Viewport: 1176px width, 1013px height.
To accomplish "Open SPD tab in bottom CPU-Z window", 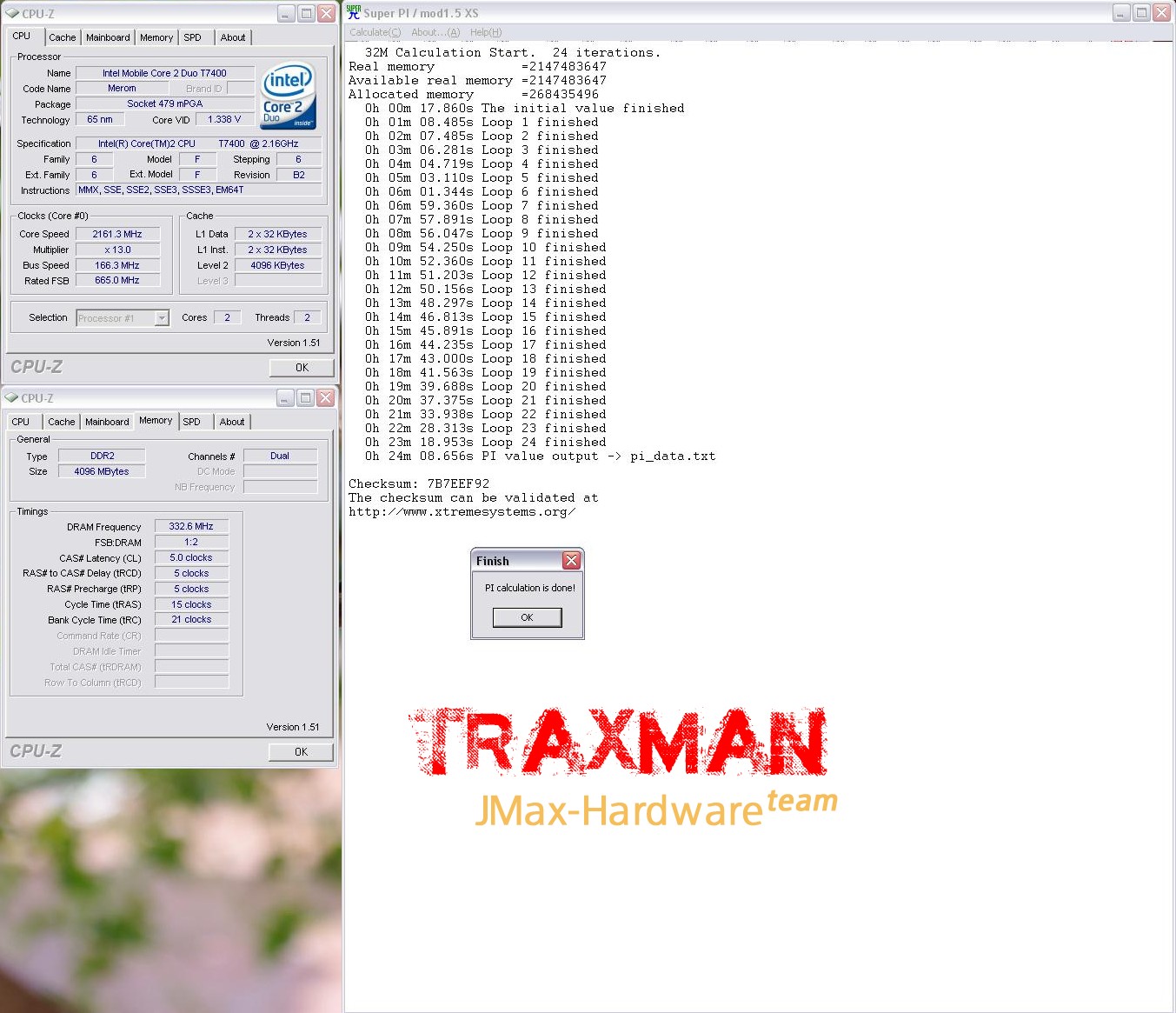I will (x=191, y=422).
